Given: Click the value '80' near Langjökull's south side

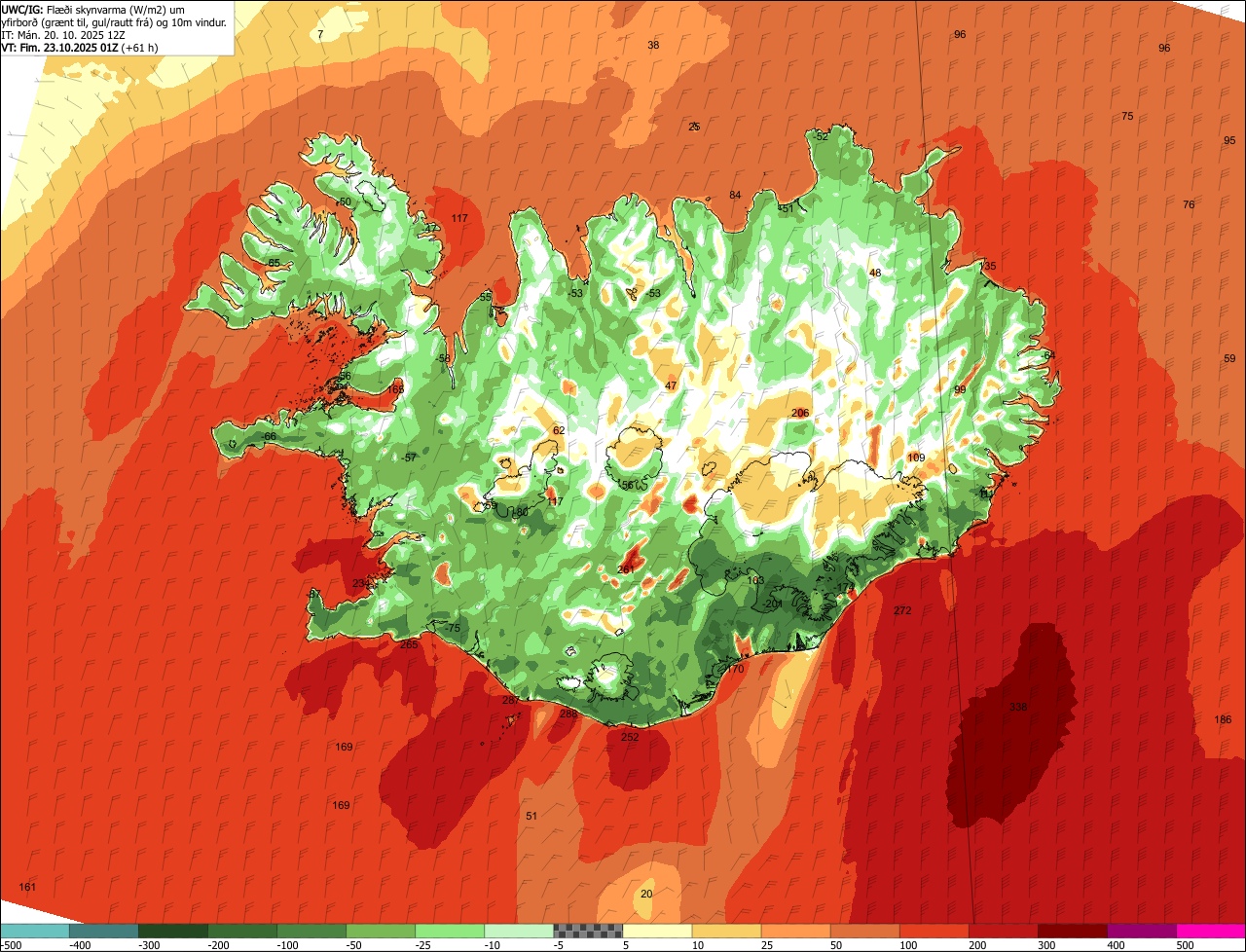Looking at the screenshot, I should tap(522, 512).
